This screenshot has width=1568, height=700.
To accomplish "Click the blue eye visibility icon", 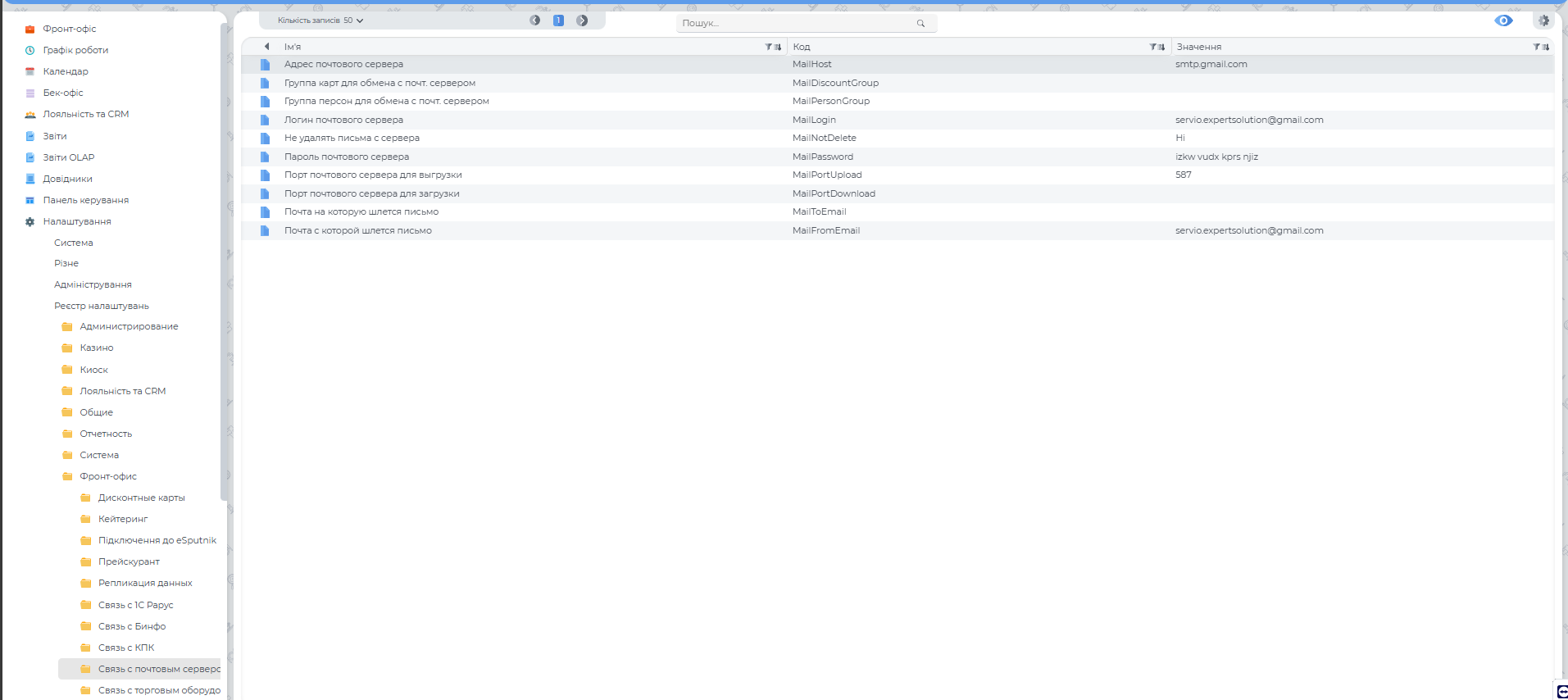I will 1503,20.
